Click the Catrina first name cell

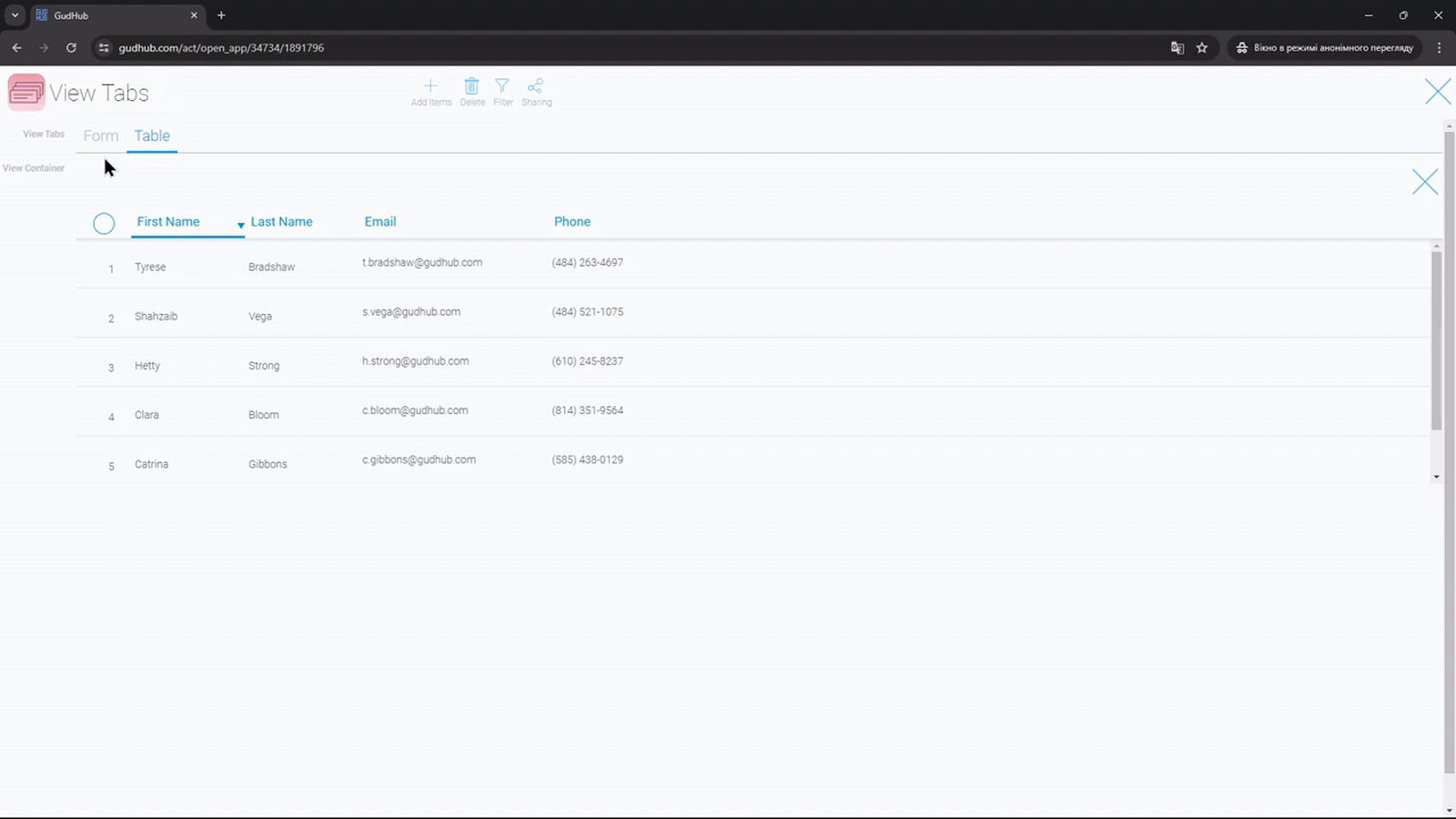click(151, 463)
